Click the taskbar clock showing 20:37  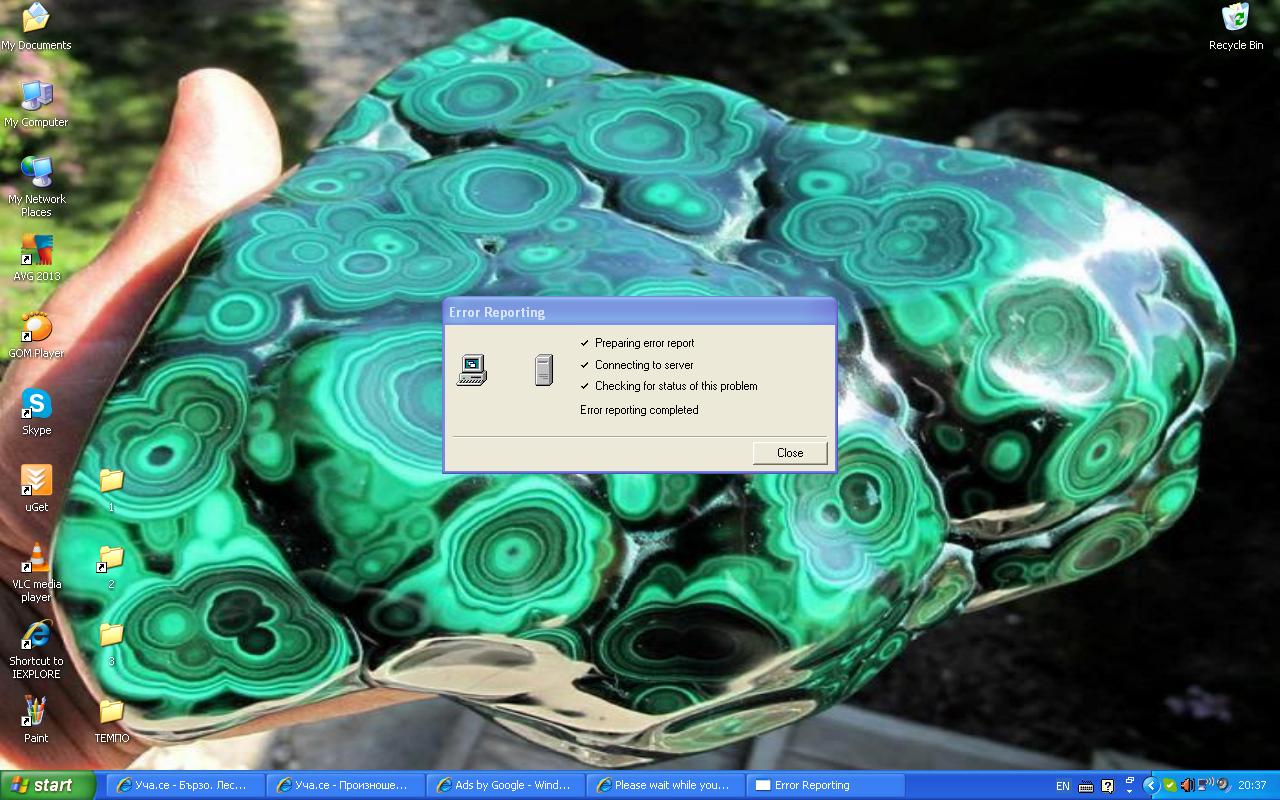1252,785
